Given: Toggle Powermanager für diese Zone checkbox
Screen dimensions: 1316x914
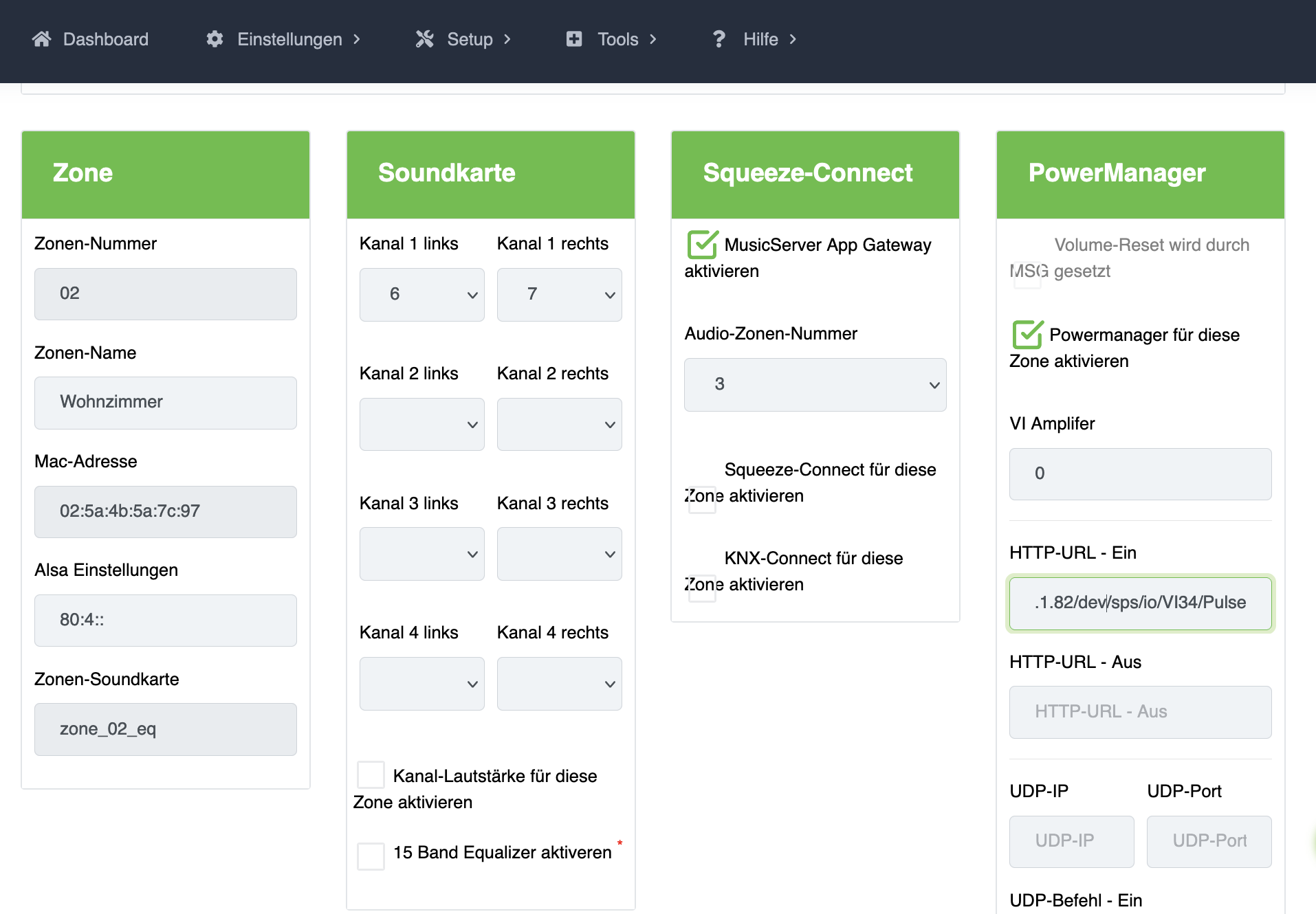Looking at the screenshot, I should 1027,335.
